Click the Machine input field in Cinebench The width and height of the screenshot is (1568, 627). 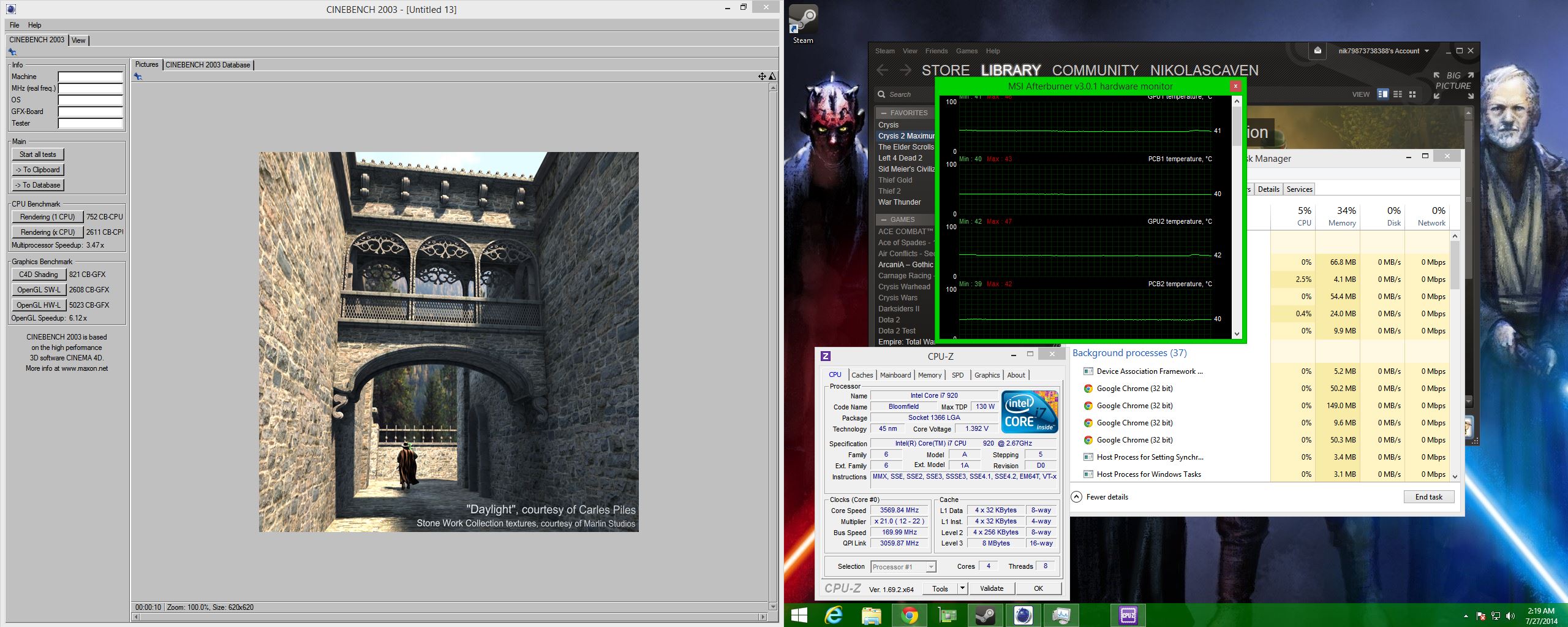pos(91,77)
